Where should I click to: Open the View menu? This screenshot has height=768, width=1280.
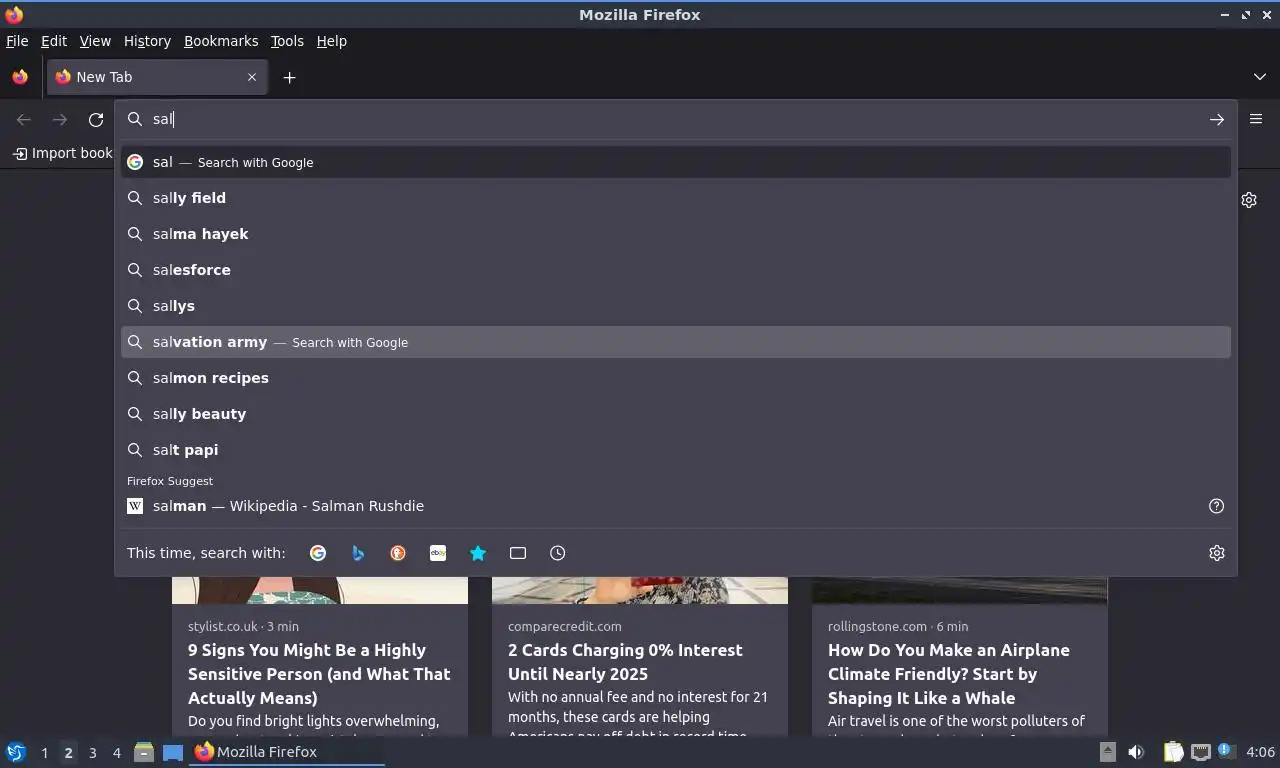[95, 41]
